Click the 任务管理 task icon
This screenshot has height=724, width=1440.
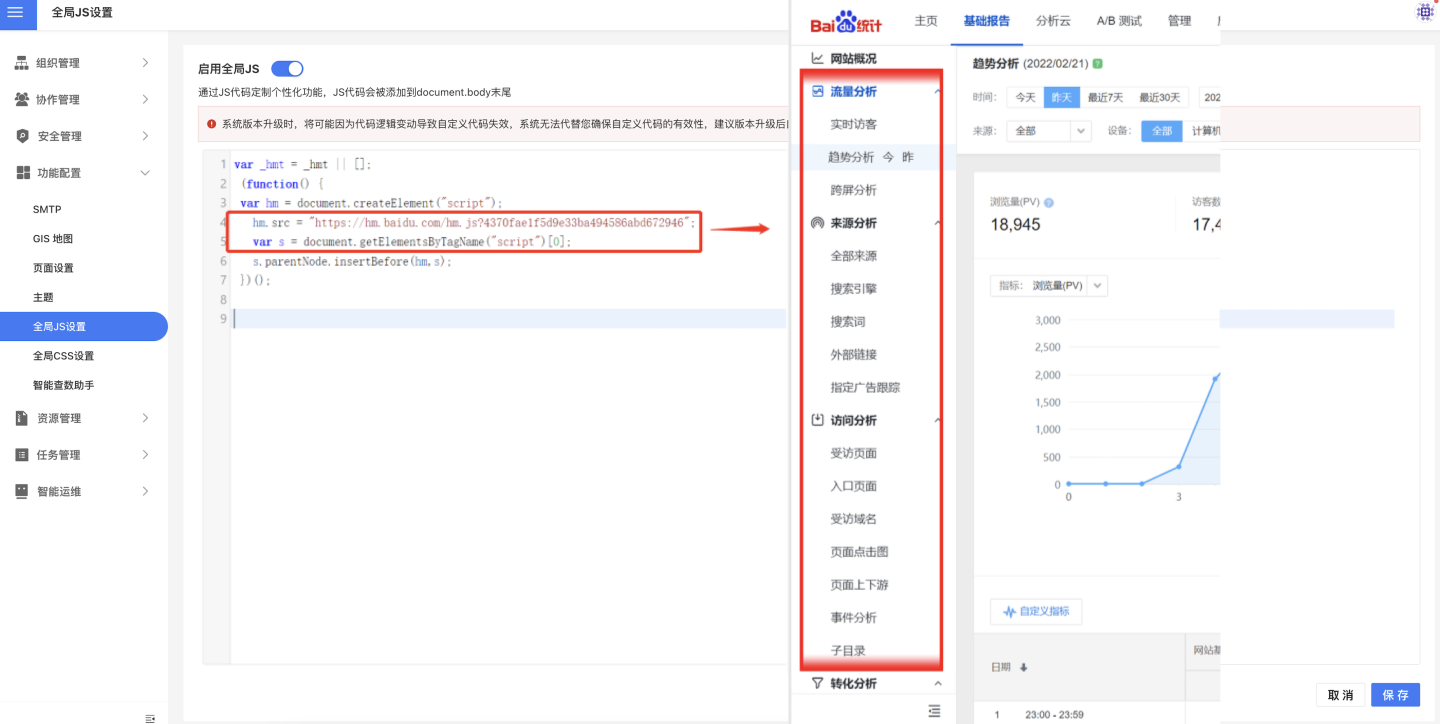pyautogui.click(x=22, y=455)
